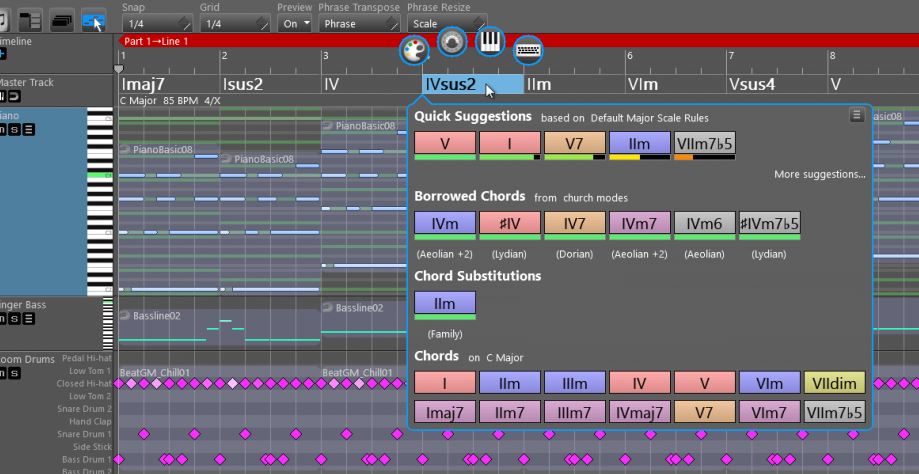
Task: Mute the Room Drums track
Action: click(3, 373)
